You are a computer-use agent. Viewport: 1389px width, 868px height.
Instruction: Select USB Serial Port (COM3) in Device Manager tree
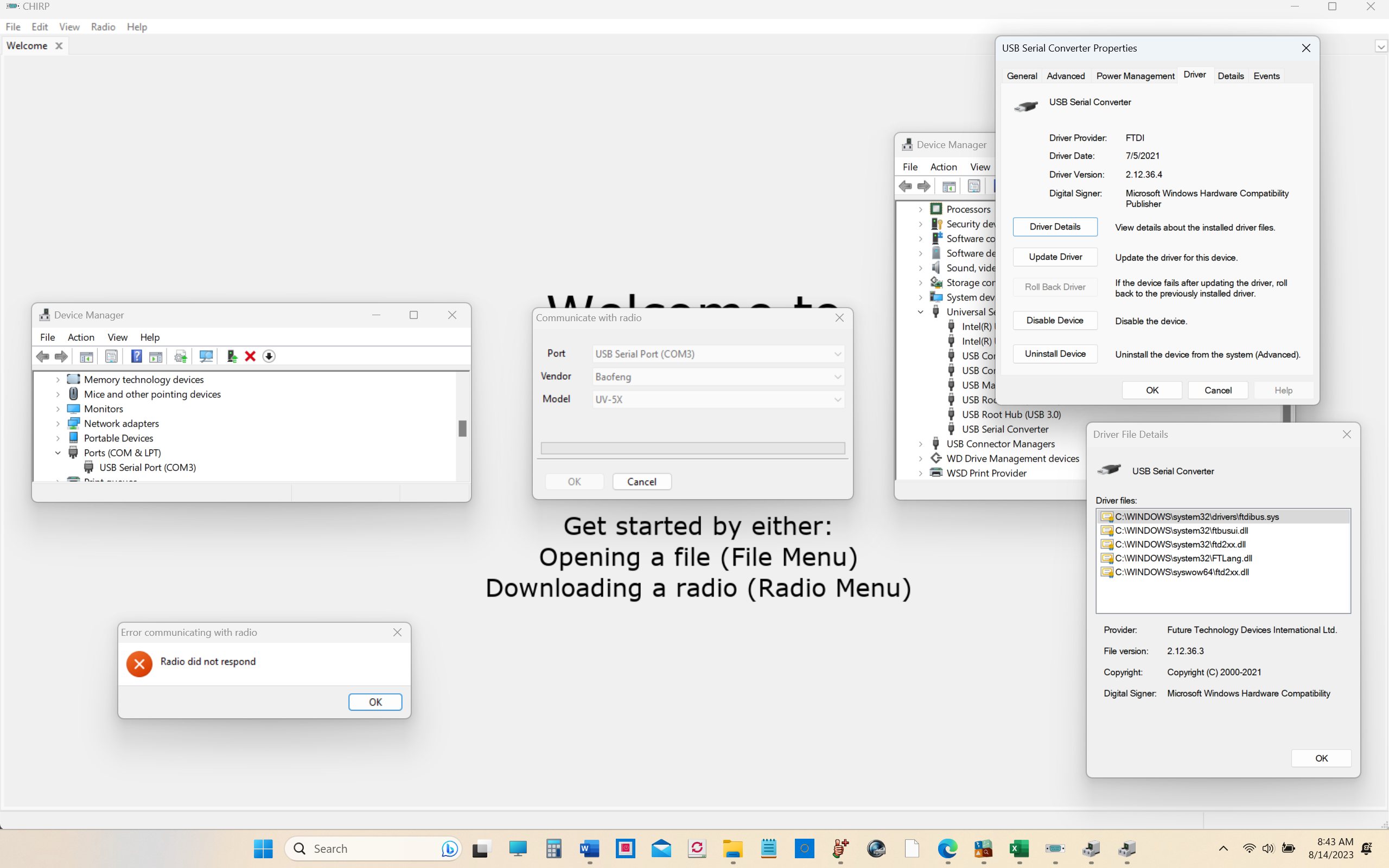148,467
